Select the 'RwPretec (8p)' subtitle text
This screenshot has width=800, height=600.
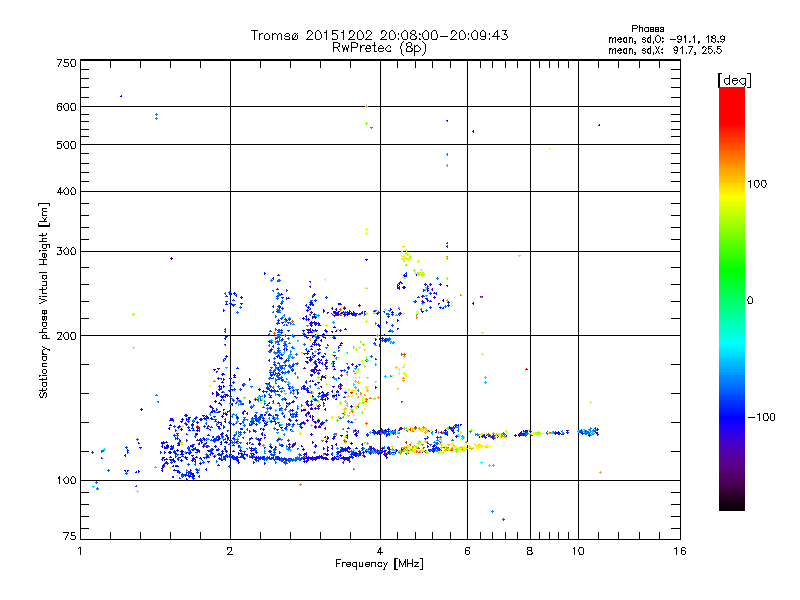[379, 48]
